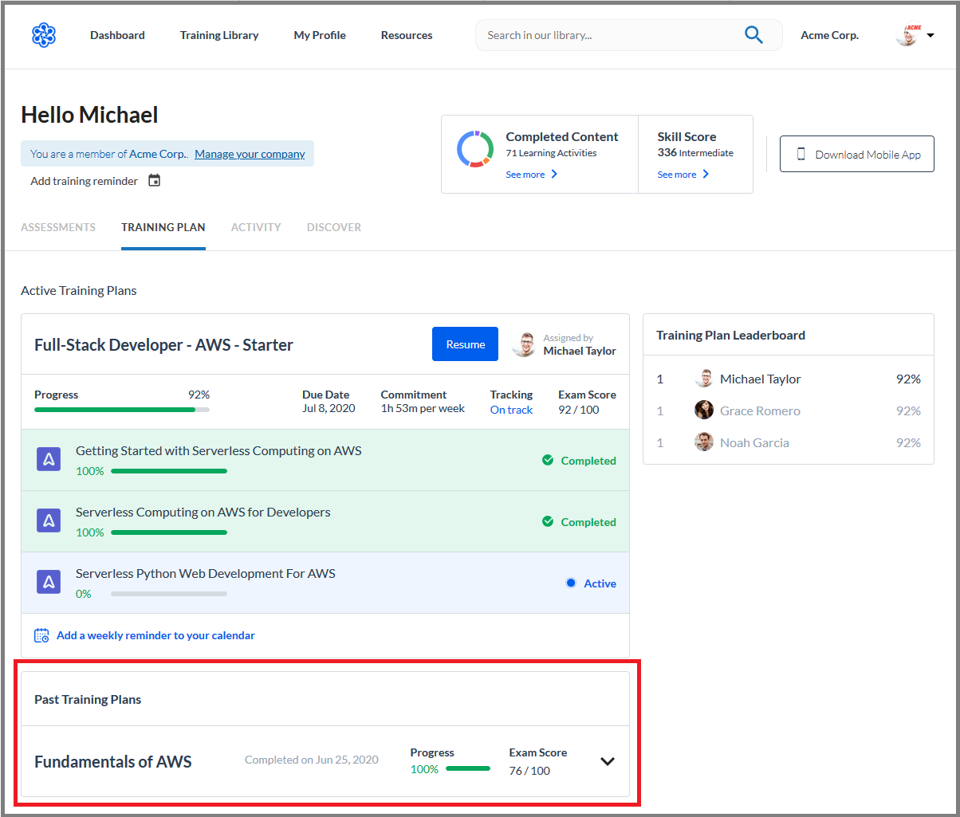Click the Full-Stack Developer - AWS - Starter title
The image size is (960, 817).
coord(163,345)
